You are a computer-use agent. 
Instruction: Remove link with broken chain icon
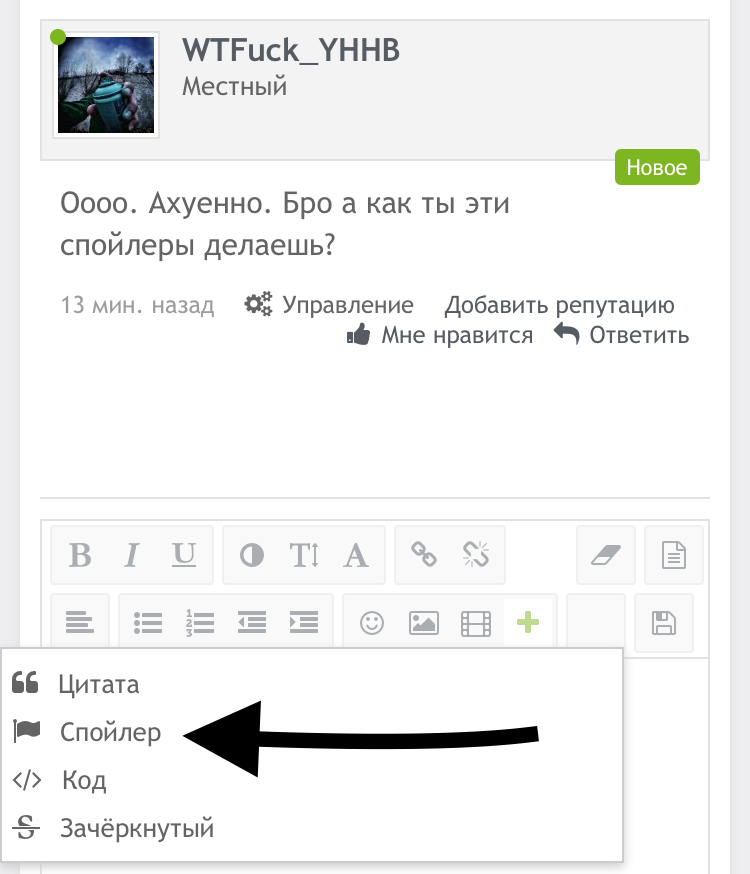(x=476, y=555)
